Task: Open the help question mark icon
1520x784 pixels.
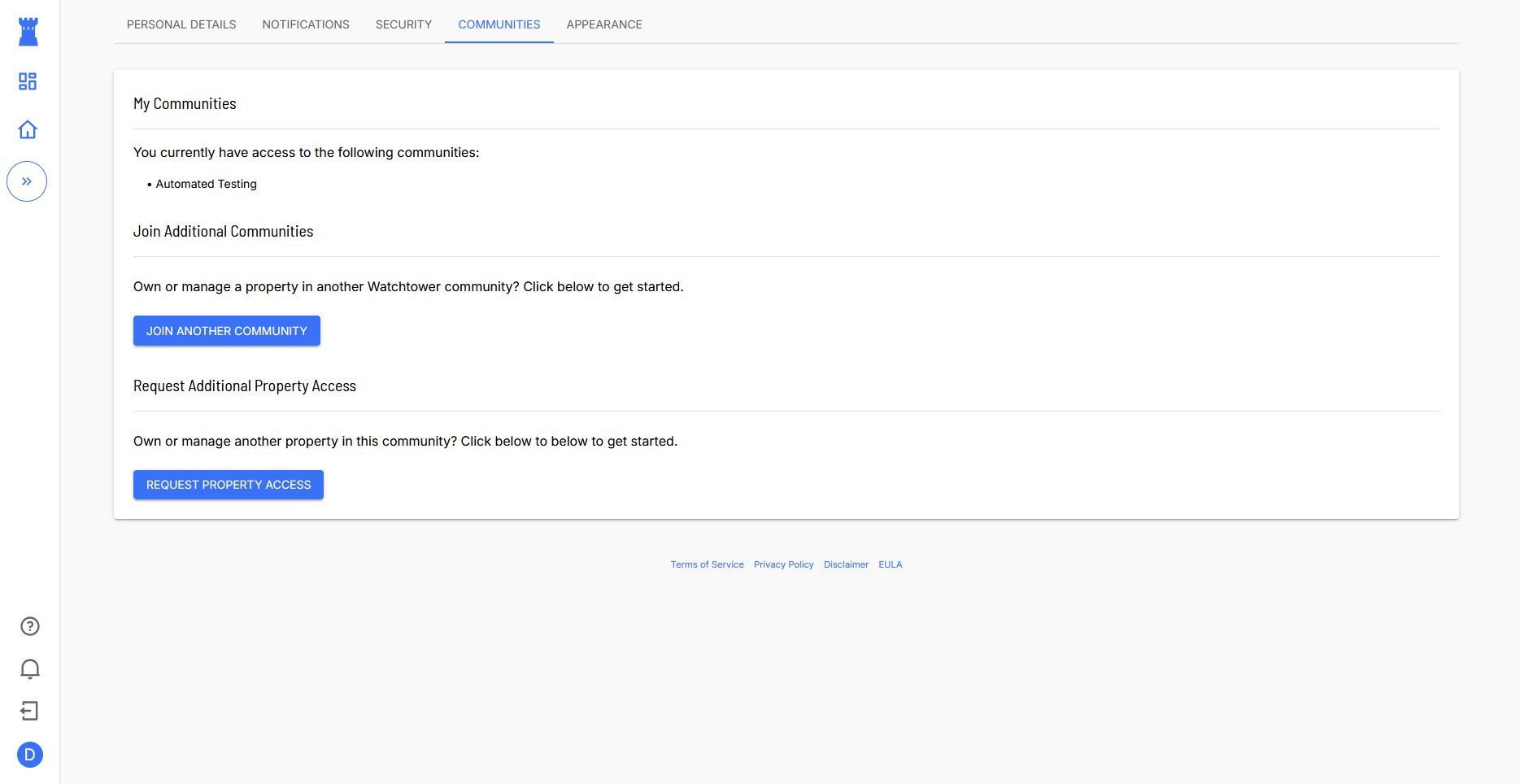Action: pyautogui.click(x=30, y=626)
